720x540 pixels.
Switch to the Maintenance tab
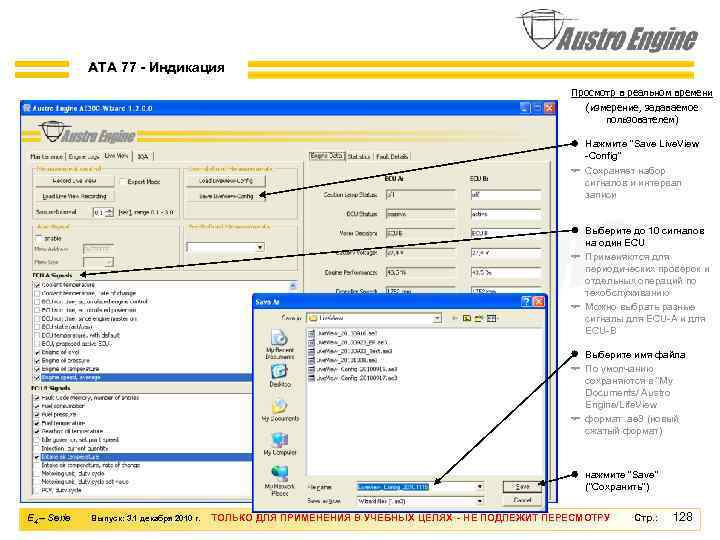coord(47,157)
